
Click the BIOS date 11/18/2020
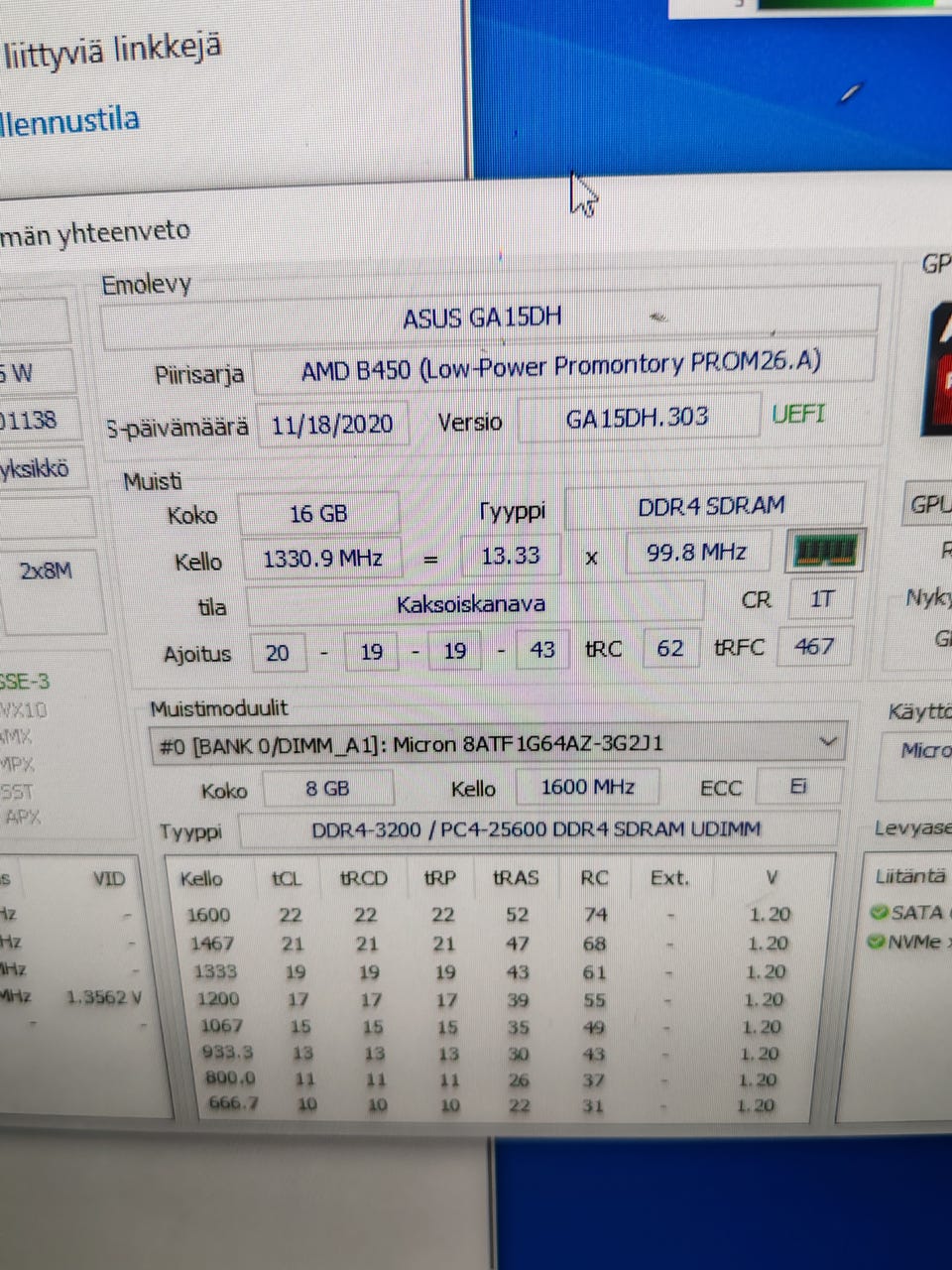pos(332,424)
